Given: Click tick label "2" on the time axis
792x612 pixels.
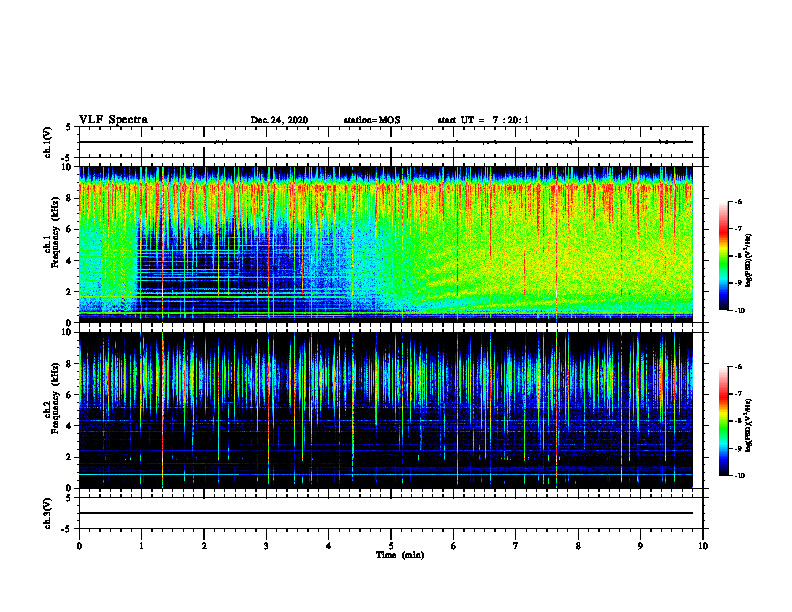Looking at the screenshot, I should coord(204,546).
